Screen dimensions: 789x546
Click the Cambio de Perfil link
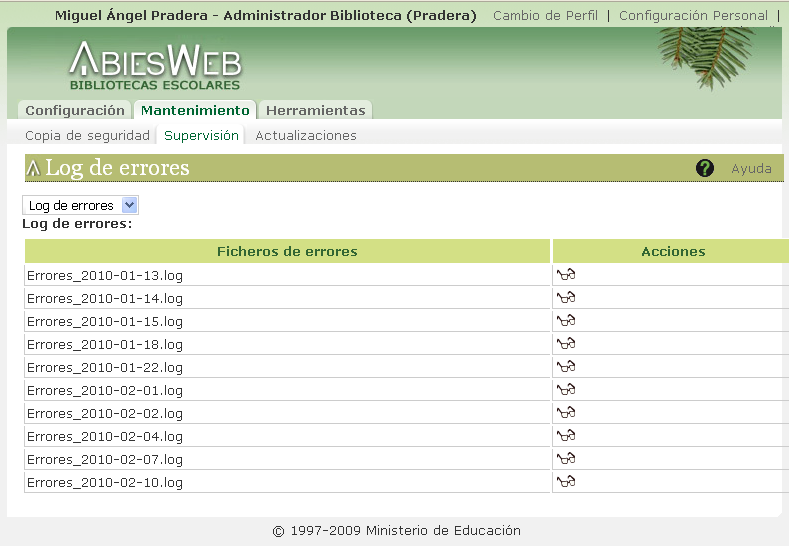545,16
